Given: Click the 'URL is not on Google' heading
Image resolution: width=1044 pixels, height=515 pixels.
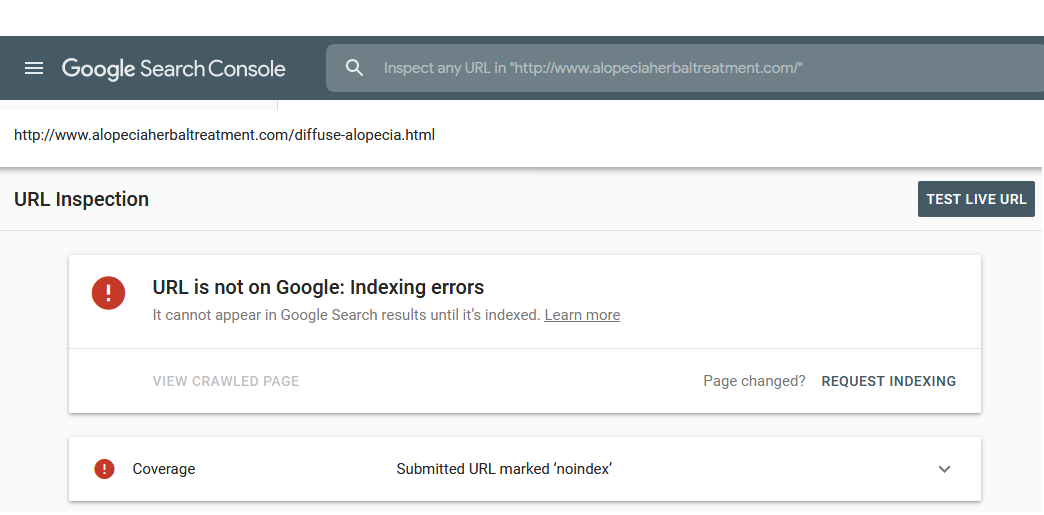Looking at the screenshot, I should [318, 287].
